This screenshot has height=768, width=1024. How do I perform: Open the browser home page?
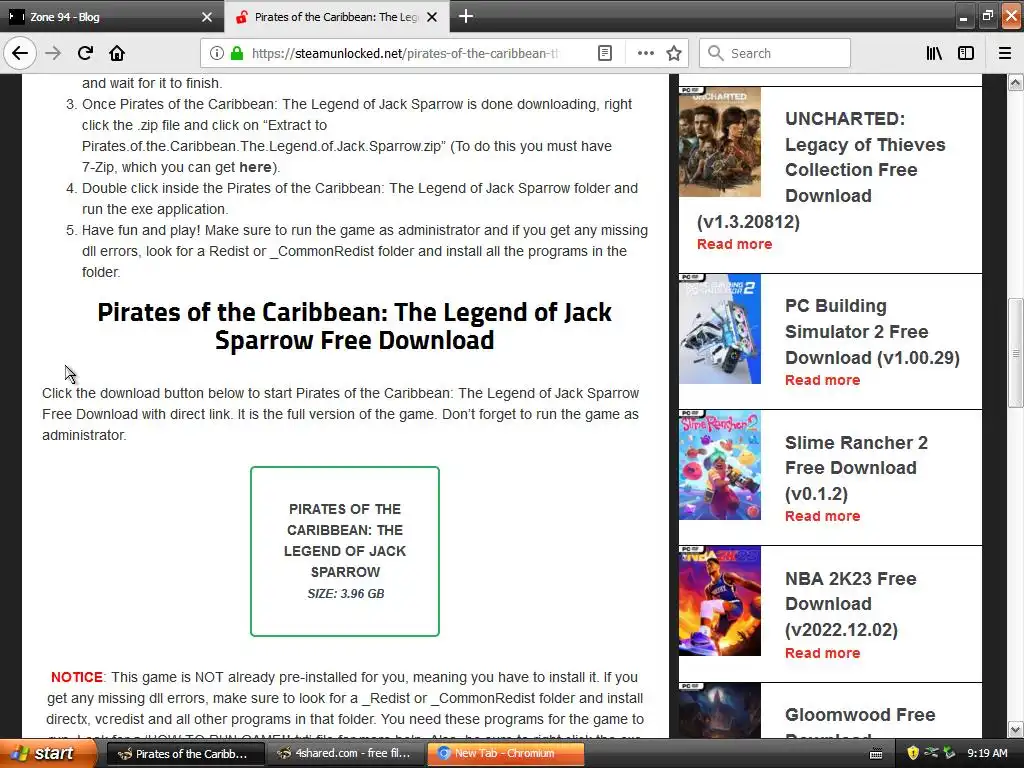point(117,53)
